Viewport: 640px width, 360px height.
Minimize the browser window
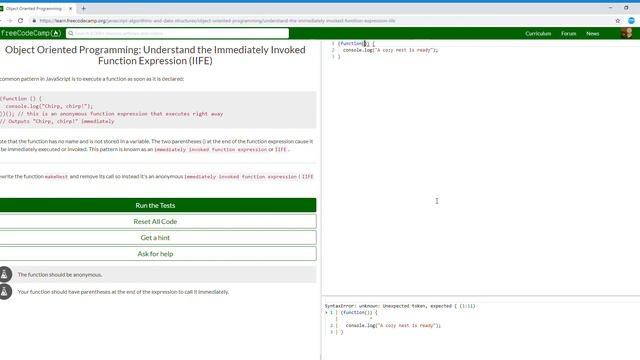click(610, 8)
